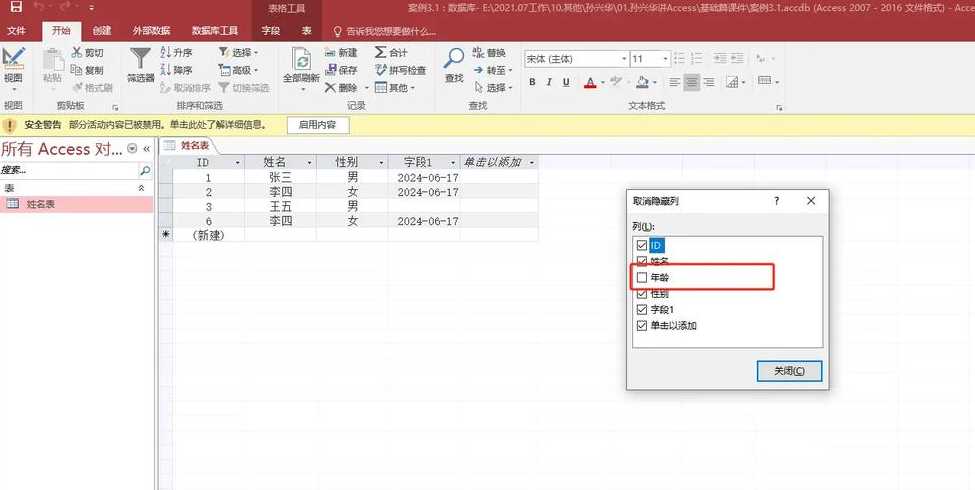Open the 筛选器 funnel filter
Screen dimensions: 975x490
coord(141,65)
